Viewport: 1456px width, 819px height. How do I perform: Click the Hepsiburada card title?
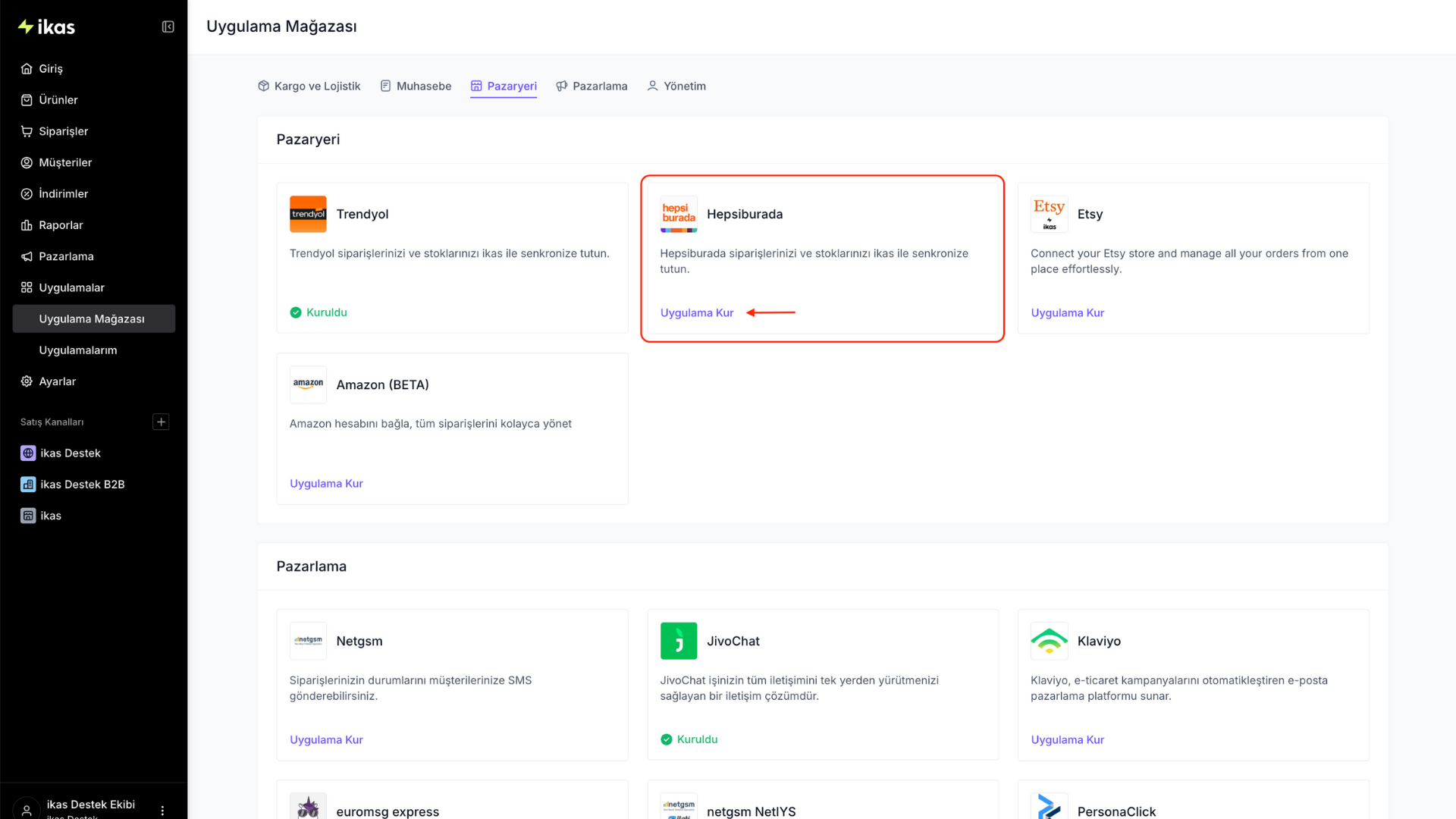[x=745, y=215]
